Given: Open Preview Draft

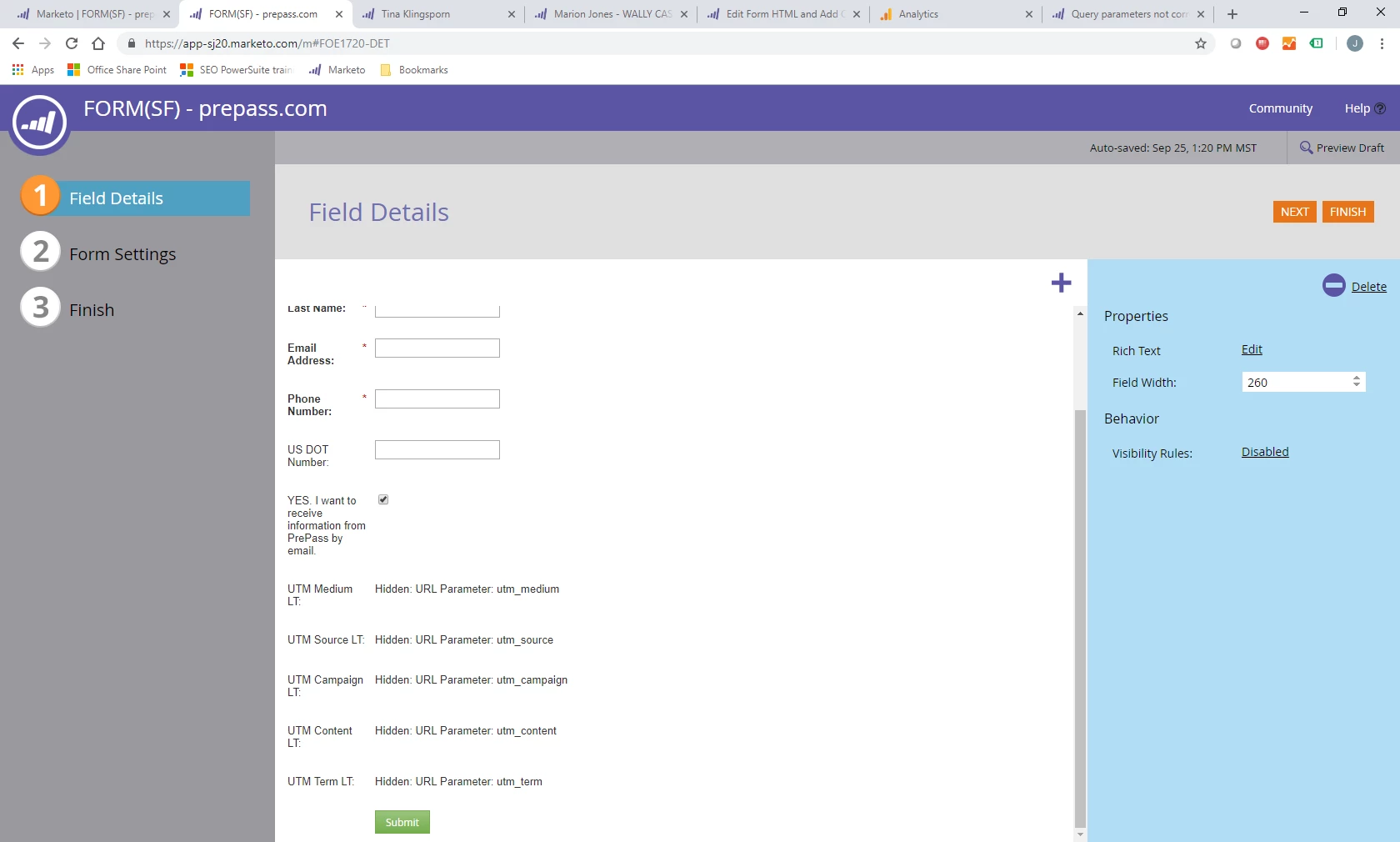Looking at the screenshot, I should 1342,148.
